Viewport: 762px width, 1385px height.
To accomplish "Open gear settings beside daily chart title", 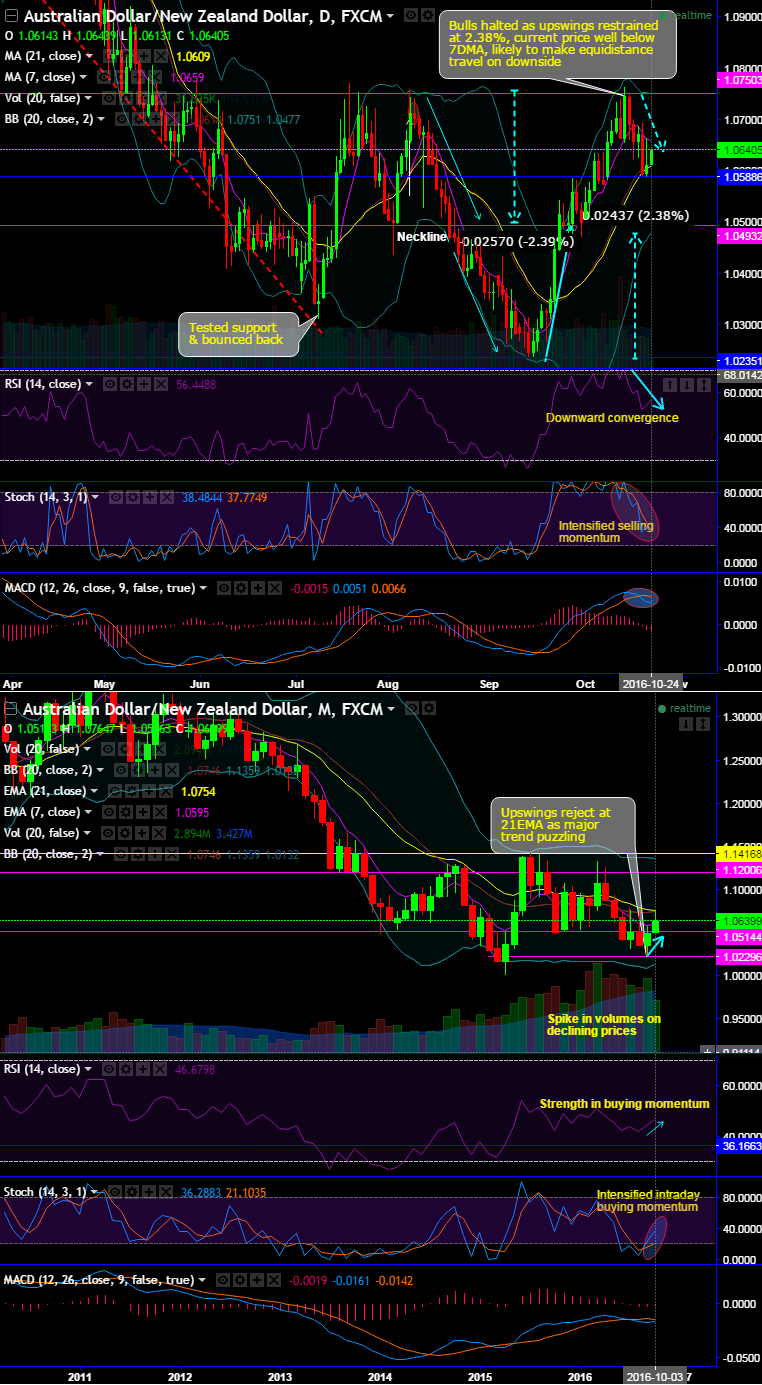I will 427,16.
